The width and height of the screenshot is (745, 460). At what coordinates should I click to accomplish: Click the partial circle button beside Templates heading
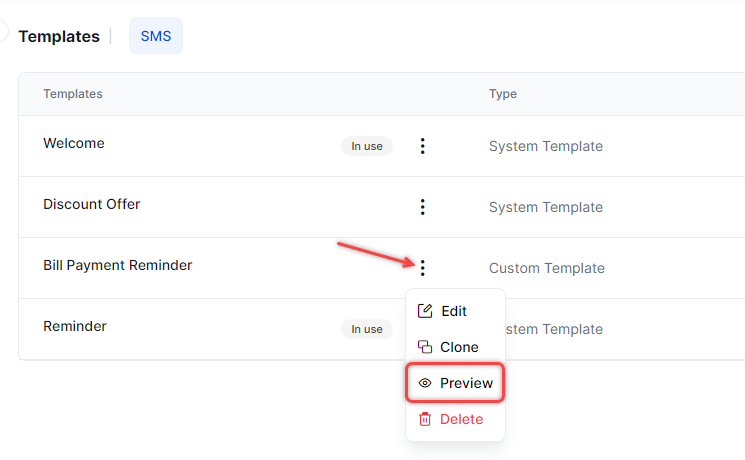(x=3, y=32)
